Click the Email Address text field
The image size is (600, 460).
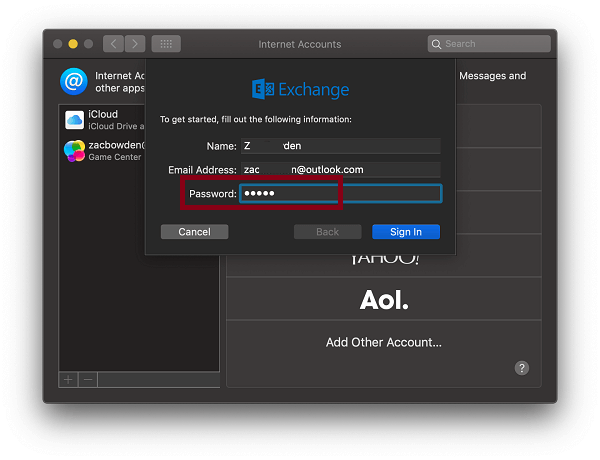341,170
